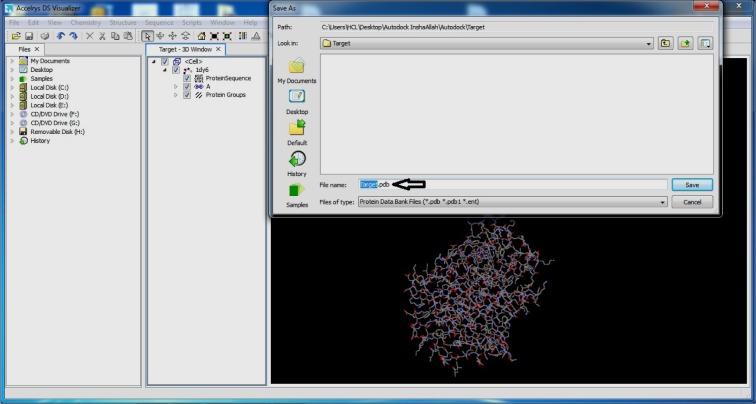The width and height of the screenshot is (756, 404).
Task: Click the Save disk toolbar icon
Action: point(30,35)
